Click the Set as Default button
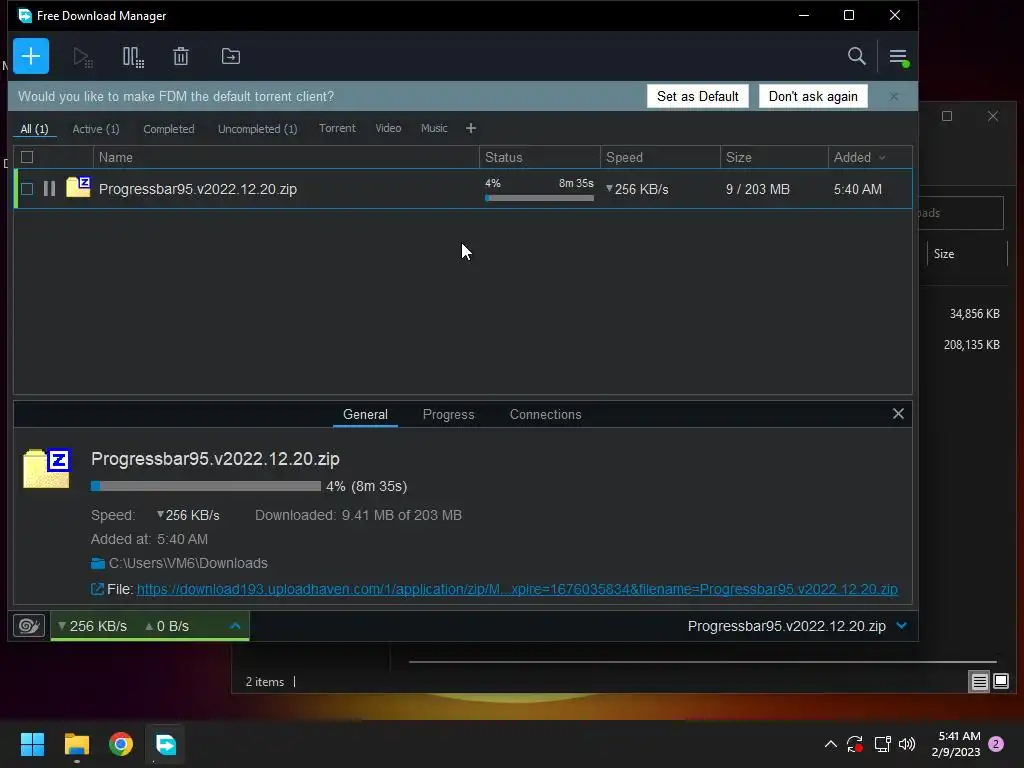Image resolution: width=1024 pixels, height=768 pixels. tap(697, 96)
